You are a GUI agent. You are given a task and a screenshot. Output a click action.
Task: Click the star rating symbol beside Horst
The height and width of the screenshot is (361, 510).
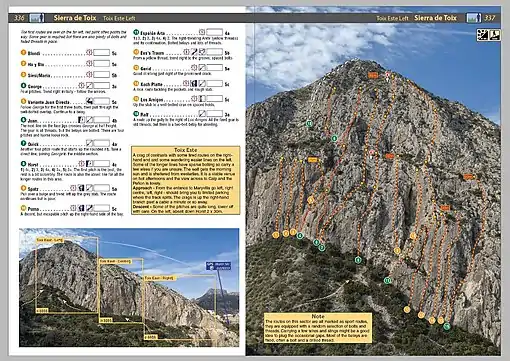pos(82,163)
